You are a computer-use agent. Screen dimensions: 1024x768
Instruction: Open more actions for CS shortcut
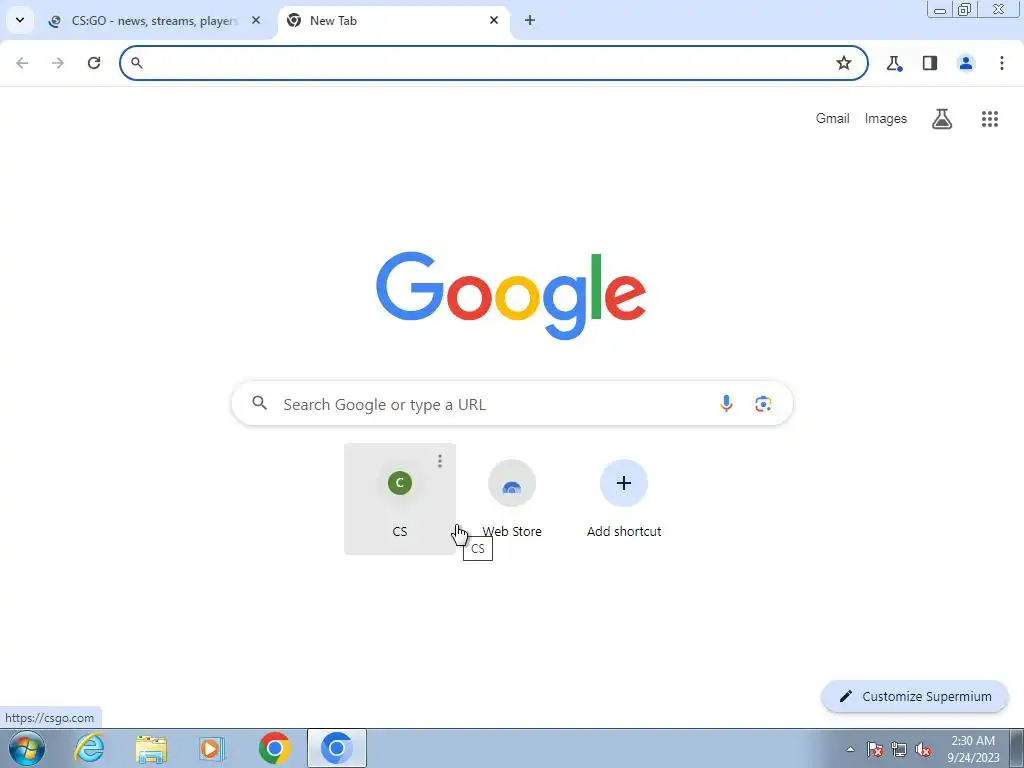pyautogui.click(x=440, y=461)
